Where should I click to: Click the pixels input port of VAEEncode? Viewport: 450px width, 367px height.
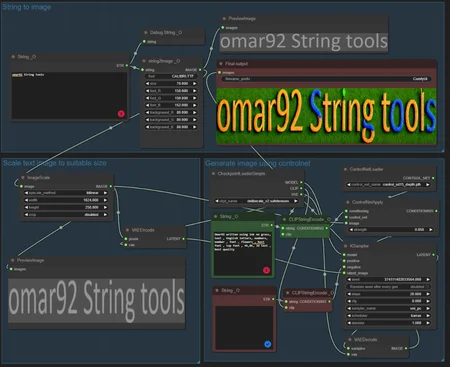126,239
